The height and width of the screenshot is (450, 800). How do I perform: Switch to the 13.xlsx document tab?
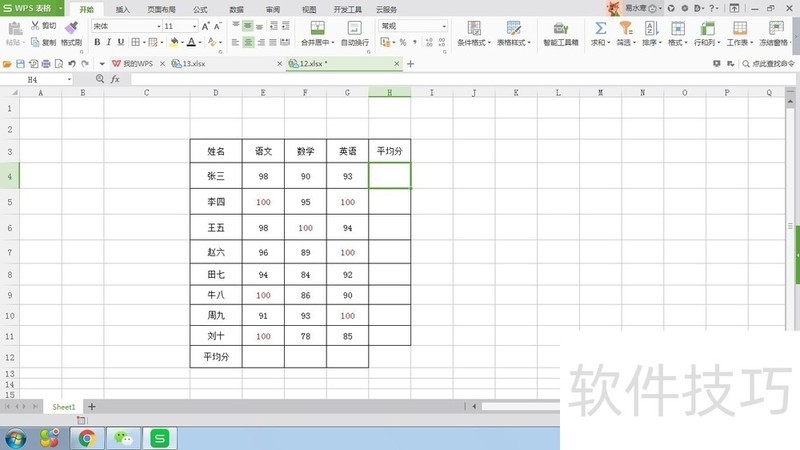pyautogui.click(x=227, y=64)
